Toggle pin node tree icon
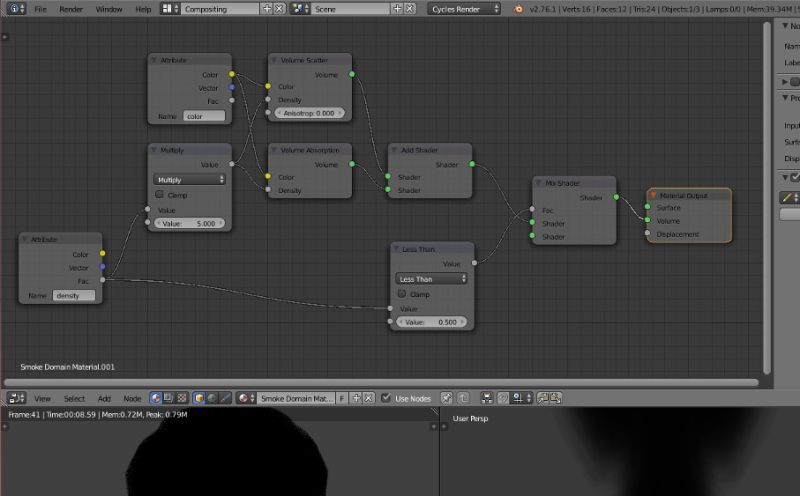 click(x=446, y=398)
